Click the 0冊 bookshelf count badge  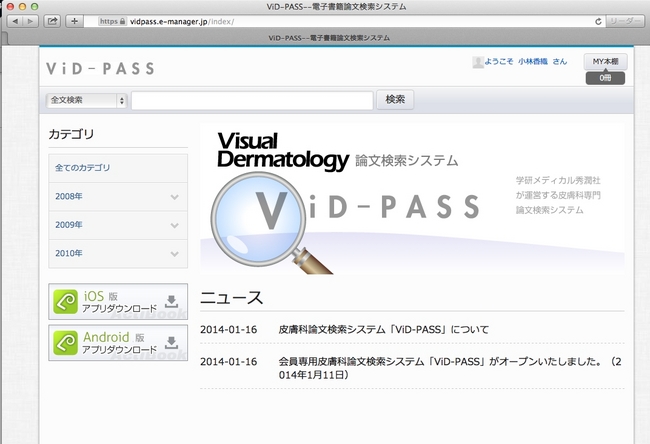[x=605, y=78]
